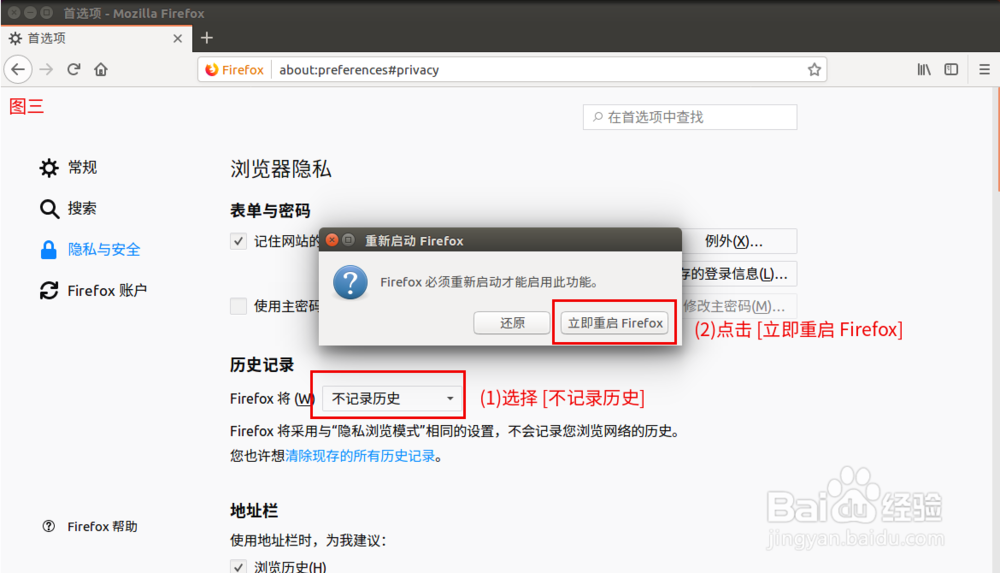This screenshot has width=1000, height=573.
Task: Click the 历史记录 section heading
Action: tap(261, 365)
